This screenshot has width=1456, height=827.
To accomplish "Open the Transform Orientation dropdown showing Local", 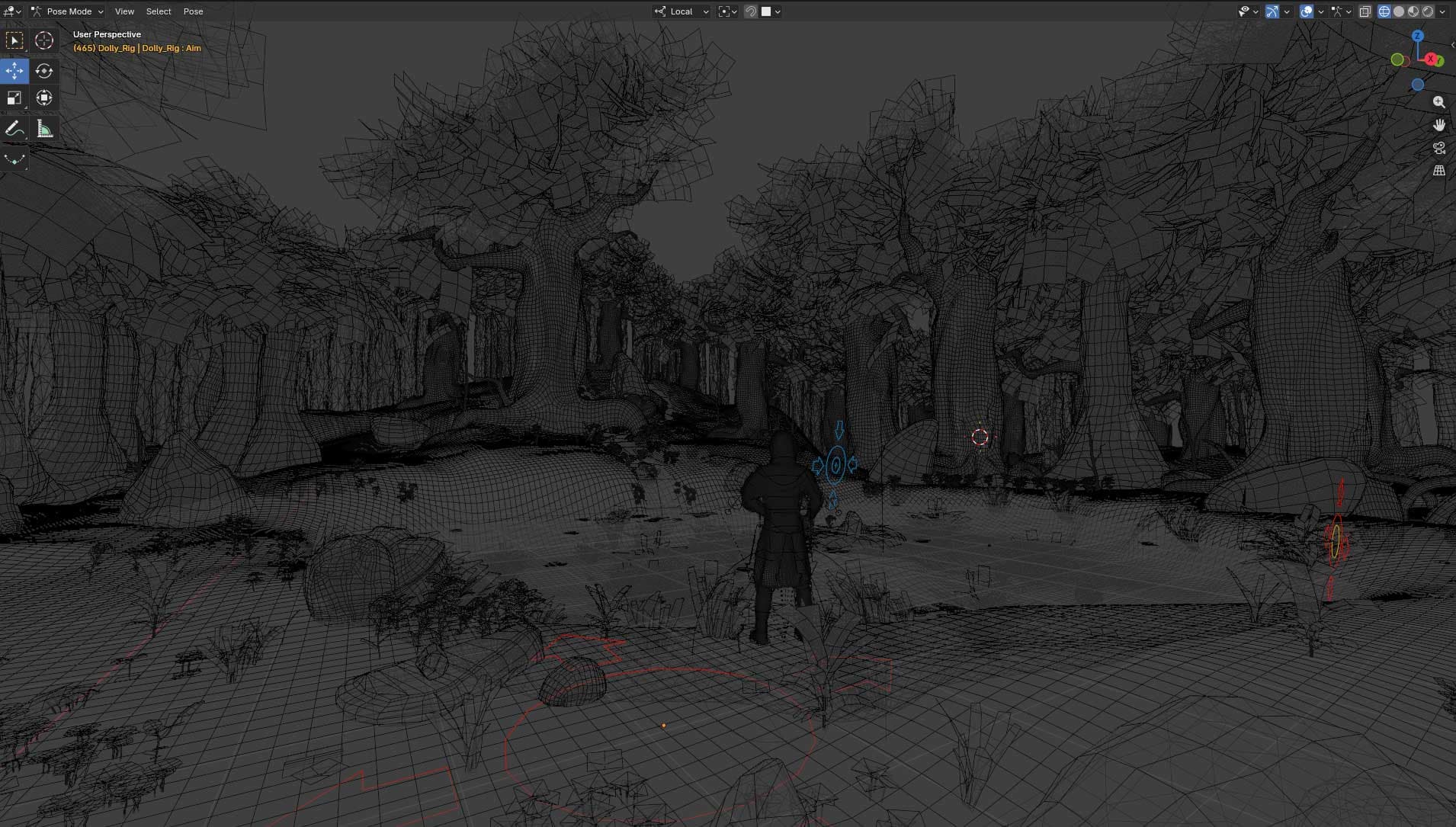I will tap(681, 11).
